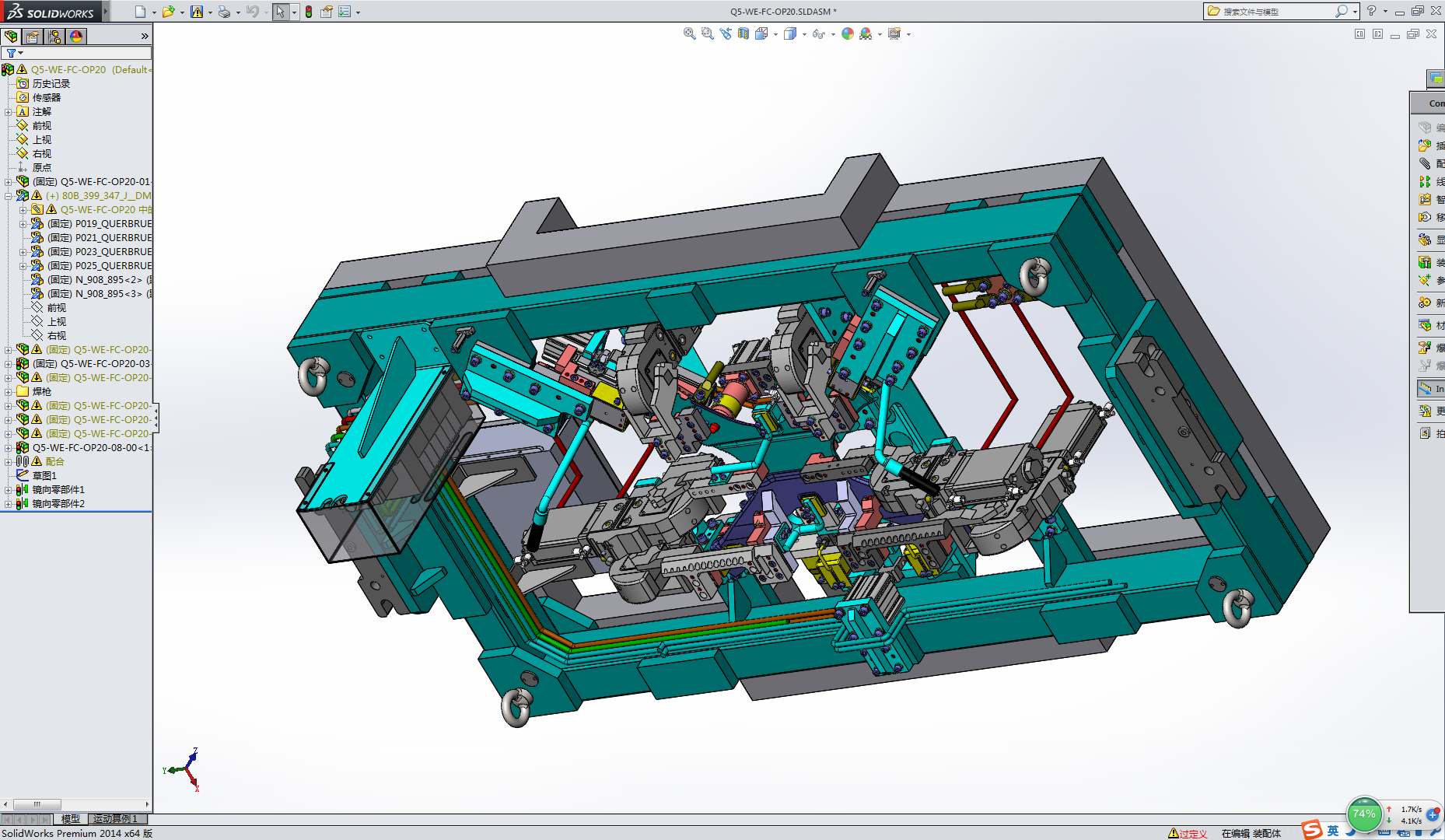1445x840 pixels.
Task: Expand the P019_QUERBRUE tree node
Action: 23,224
